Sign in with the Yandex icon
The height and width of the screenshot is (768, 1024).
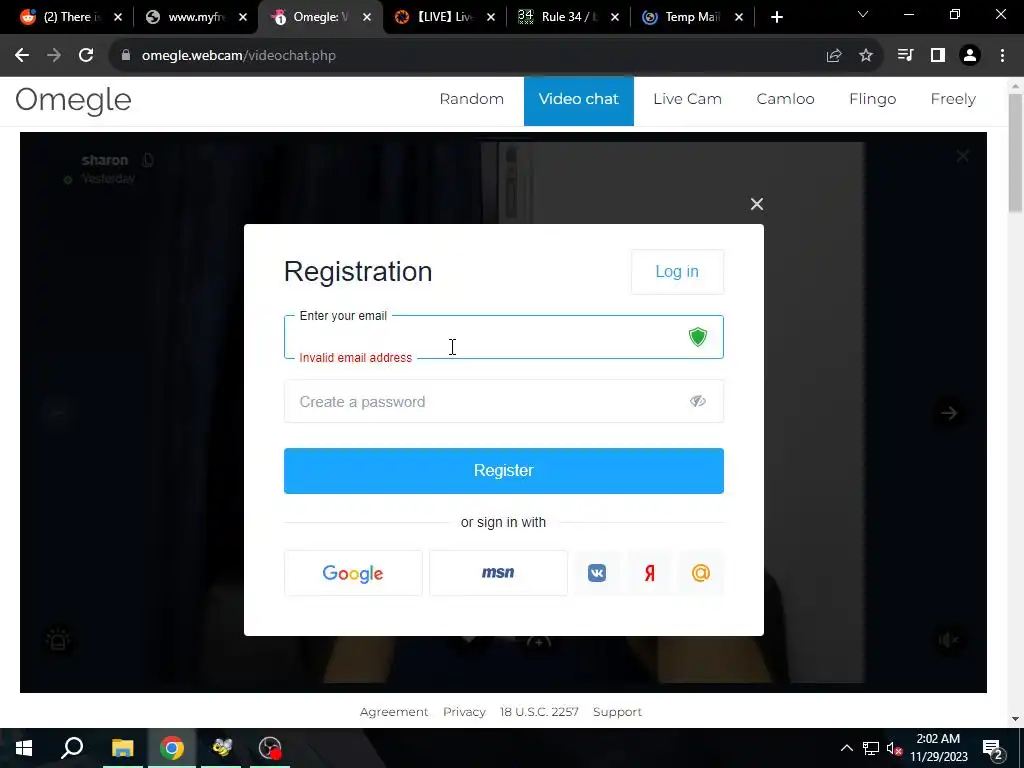tap(649, 573)
